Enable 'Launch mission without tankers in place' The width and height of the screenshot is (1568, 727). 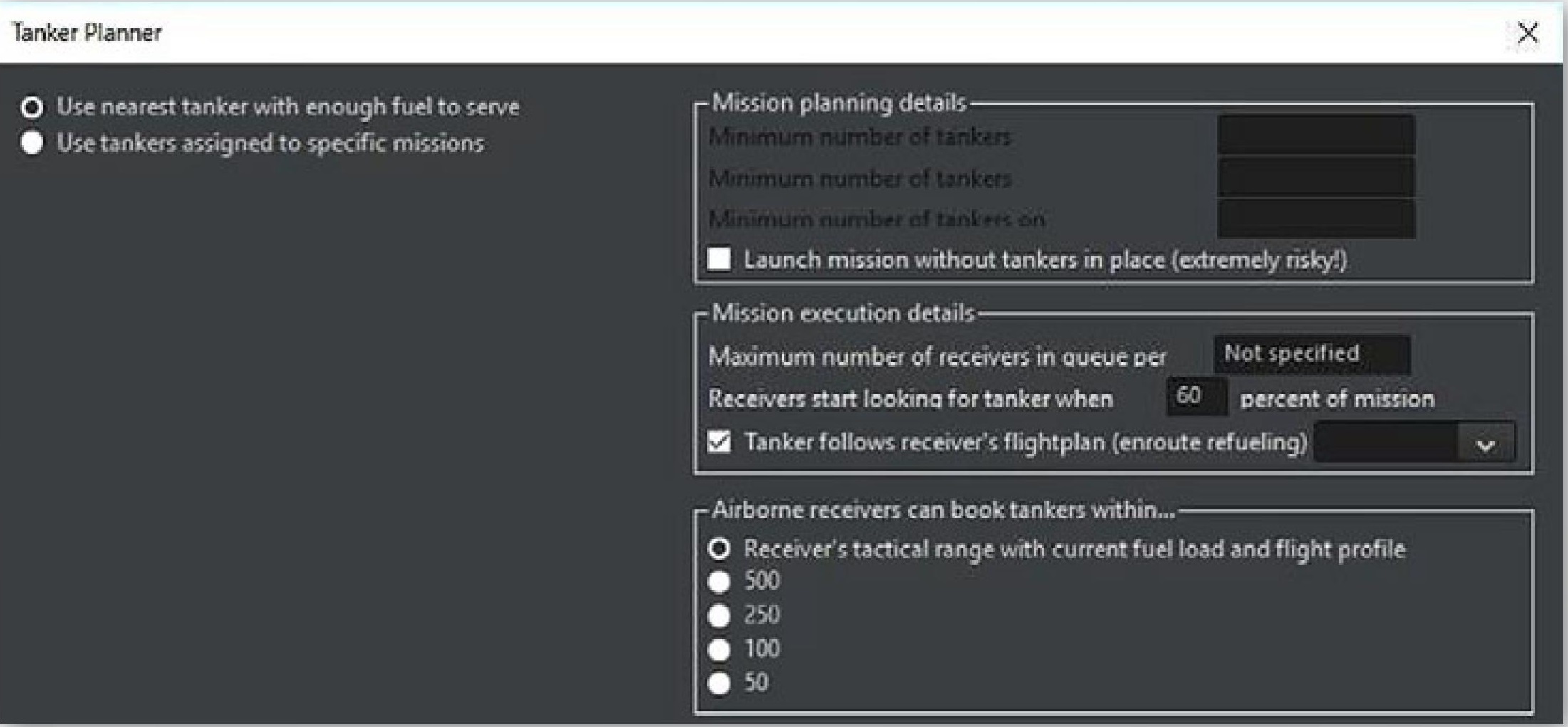(720, 259)
